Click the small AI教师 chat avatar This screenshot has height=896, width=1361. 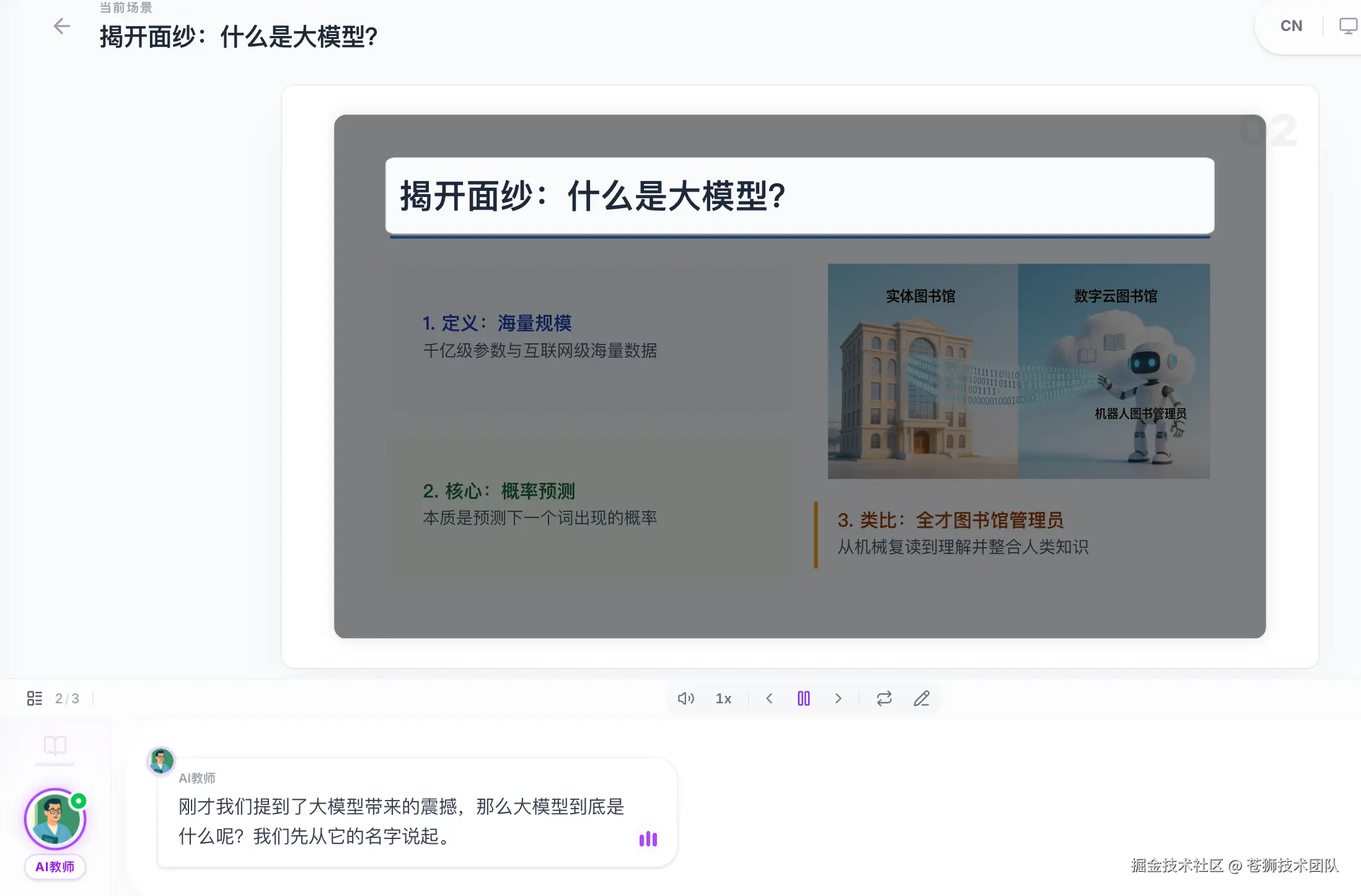point(161,760)
